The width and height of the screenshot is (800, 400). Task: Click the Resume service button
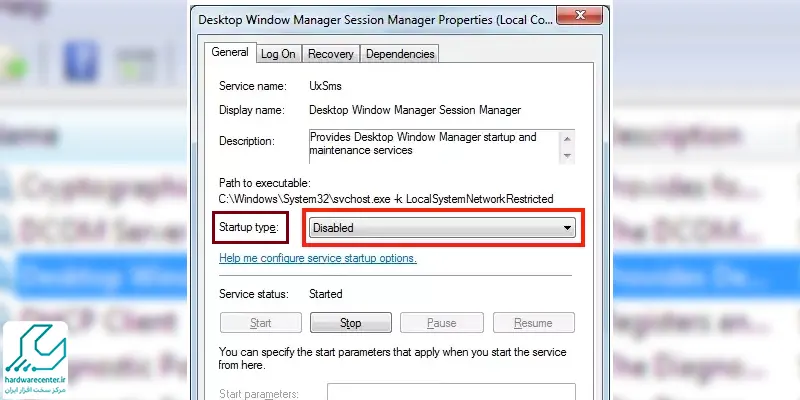(x=534, y=323)
